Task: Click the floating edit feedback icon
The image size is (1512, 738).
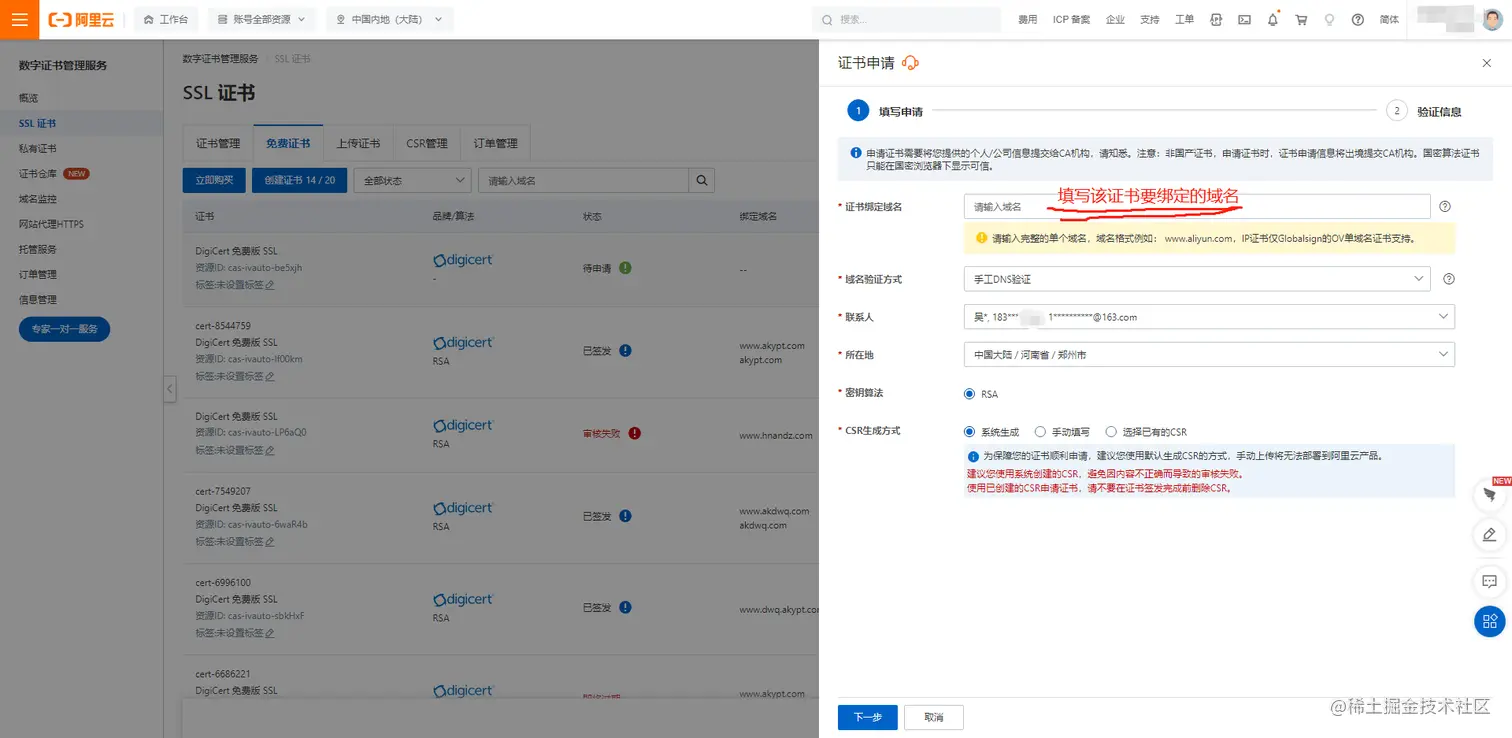Action: coord(1490,535)
